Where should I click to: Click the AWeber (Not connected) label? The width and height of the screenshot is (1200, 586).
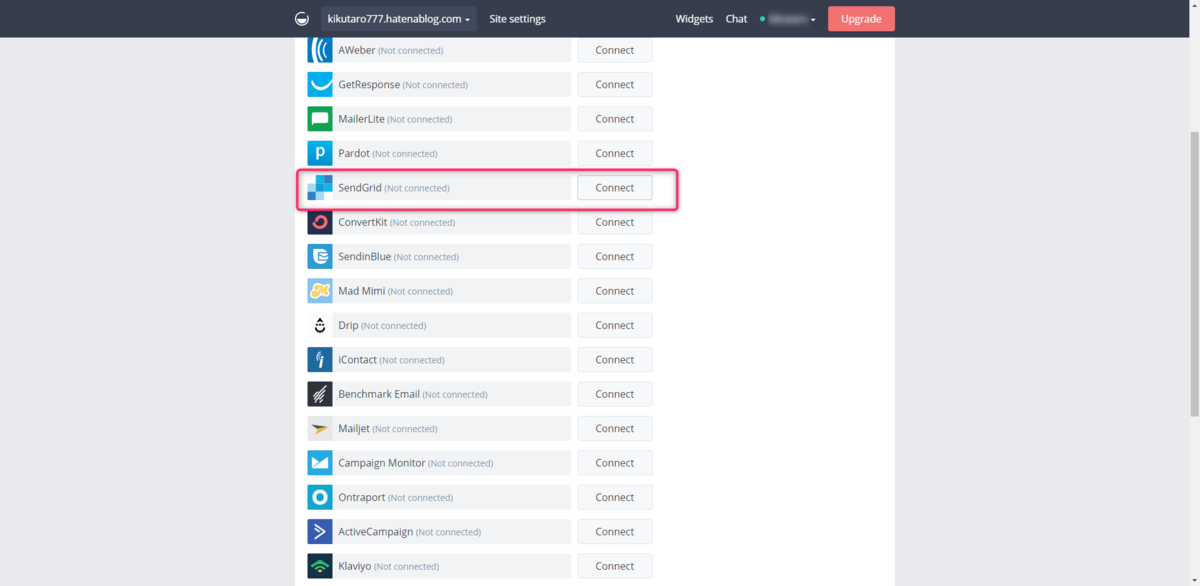tap(391, 50)
